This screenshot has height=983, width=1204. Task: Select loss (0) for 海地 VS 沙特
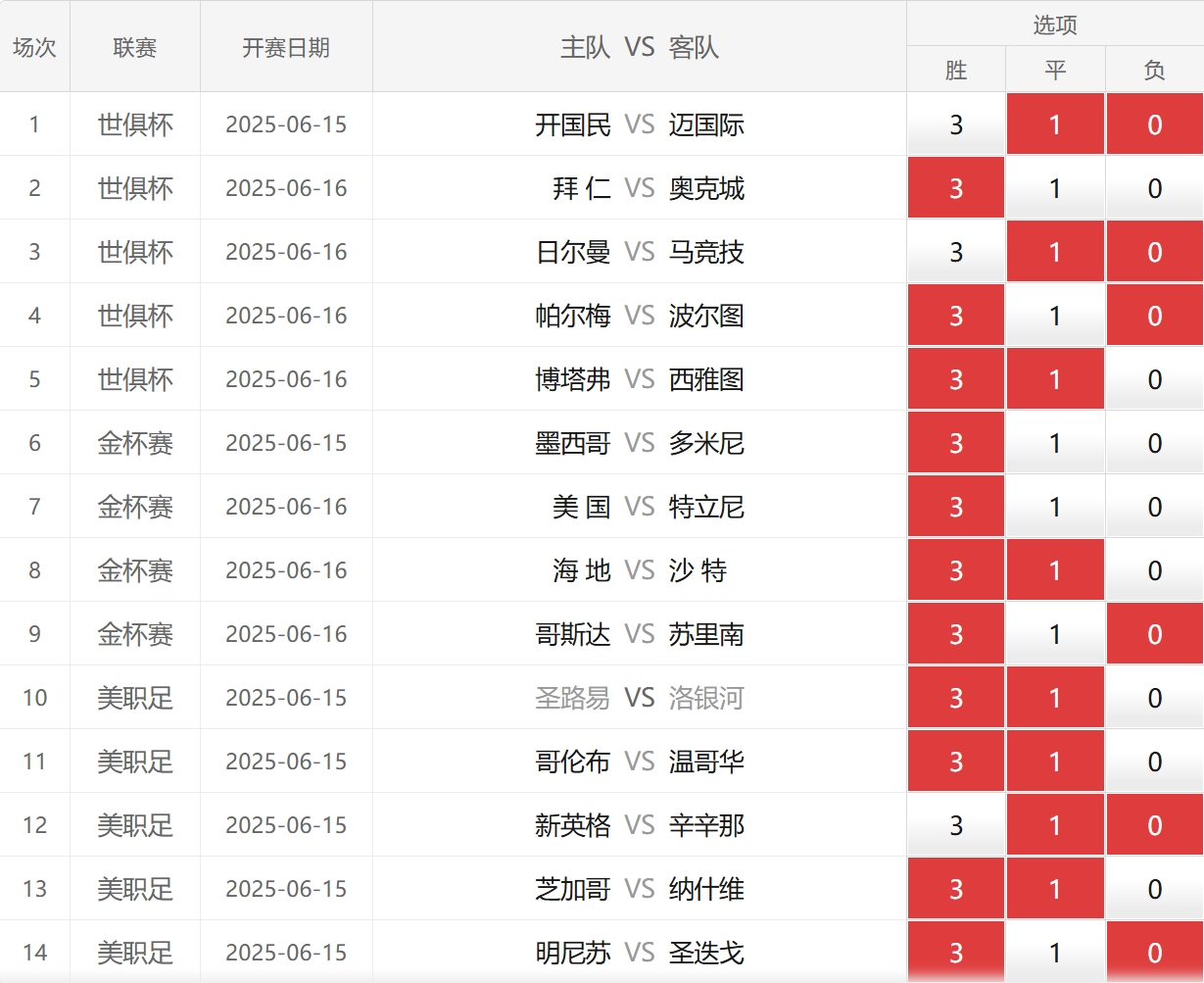pos(1155,570)
